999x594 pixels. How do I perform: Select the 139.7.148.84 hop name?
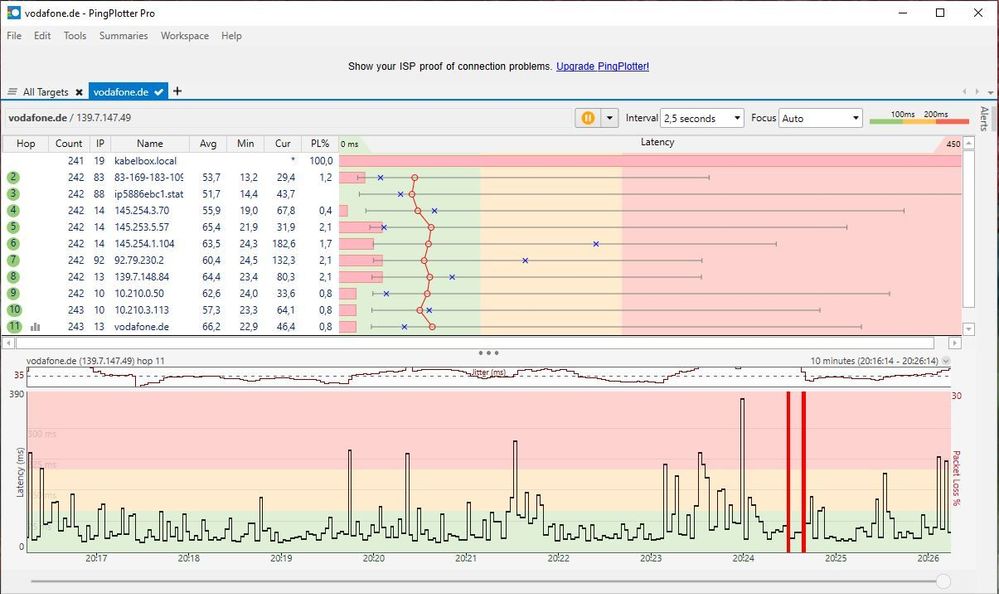(141, 277)
